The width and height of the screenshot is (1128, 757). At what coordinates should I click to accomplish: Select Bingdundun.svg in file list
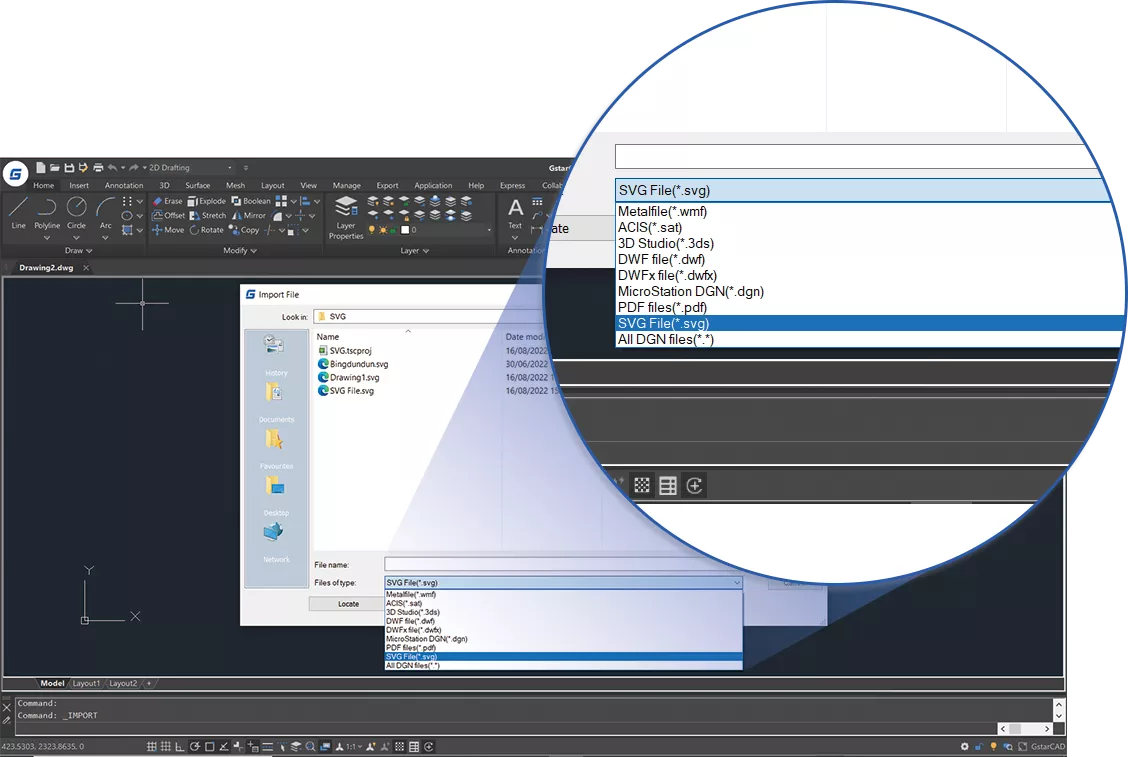click(x=352, y=364)
